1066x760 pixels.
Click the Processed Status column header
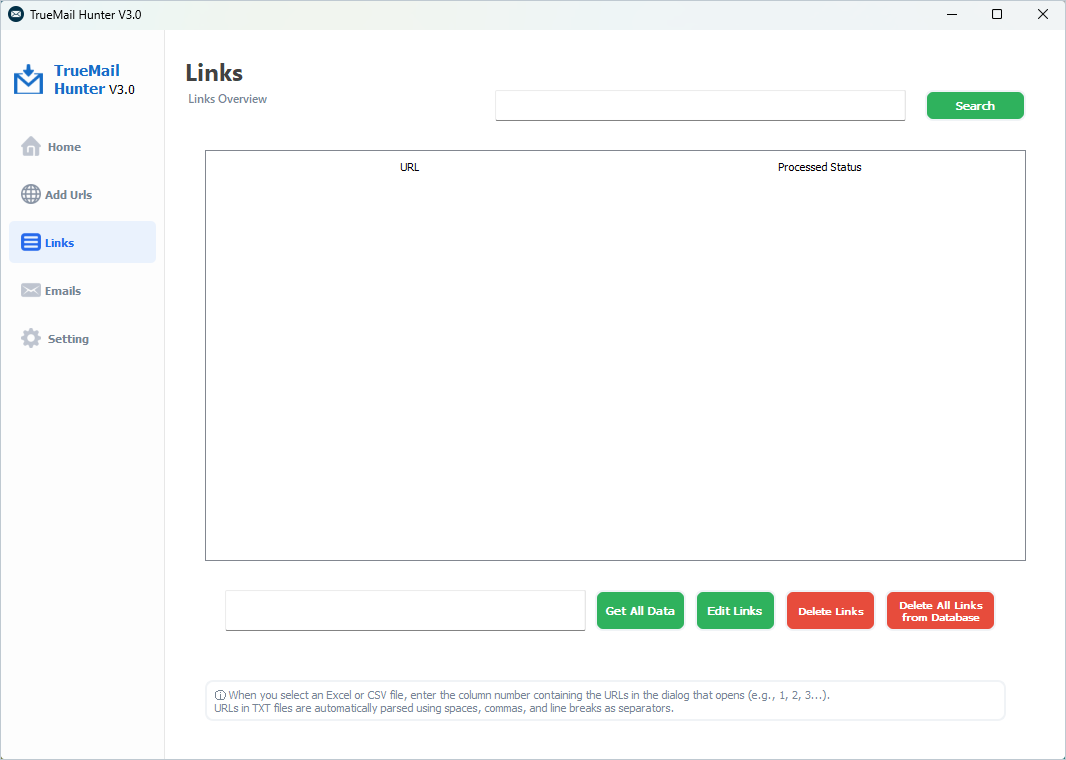pos(819,167)
